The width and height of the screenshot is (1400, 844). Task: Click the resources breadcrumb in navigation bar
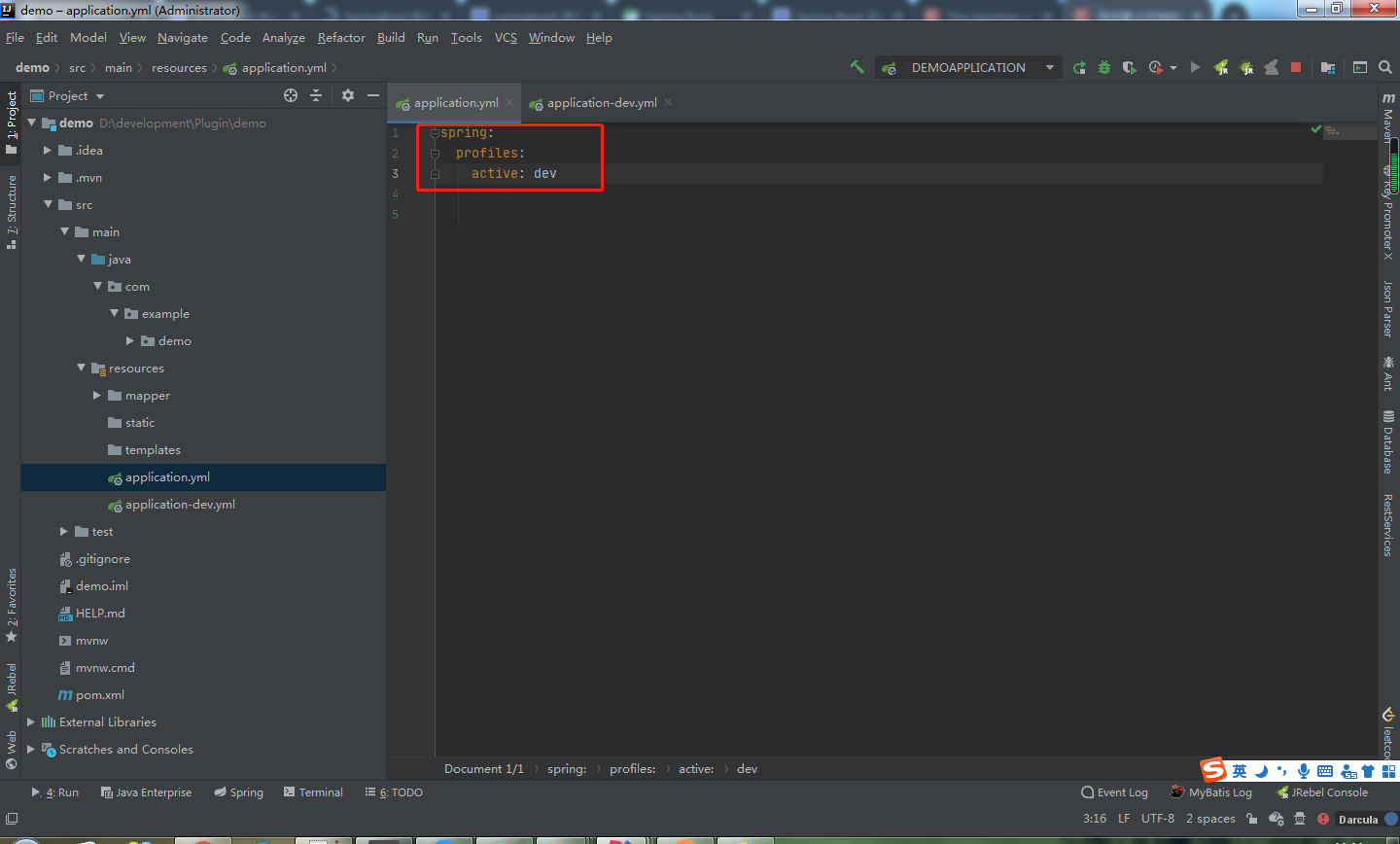(179, 67)
